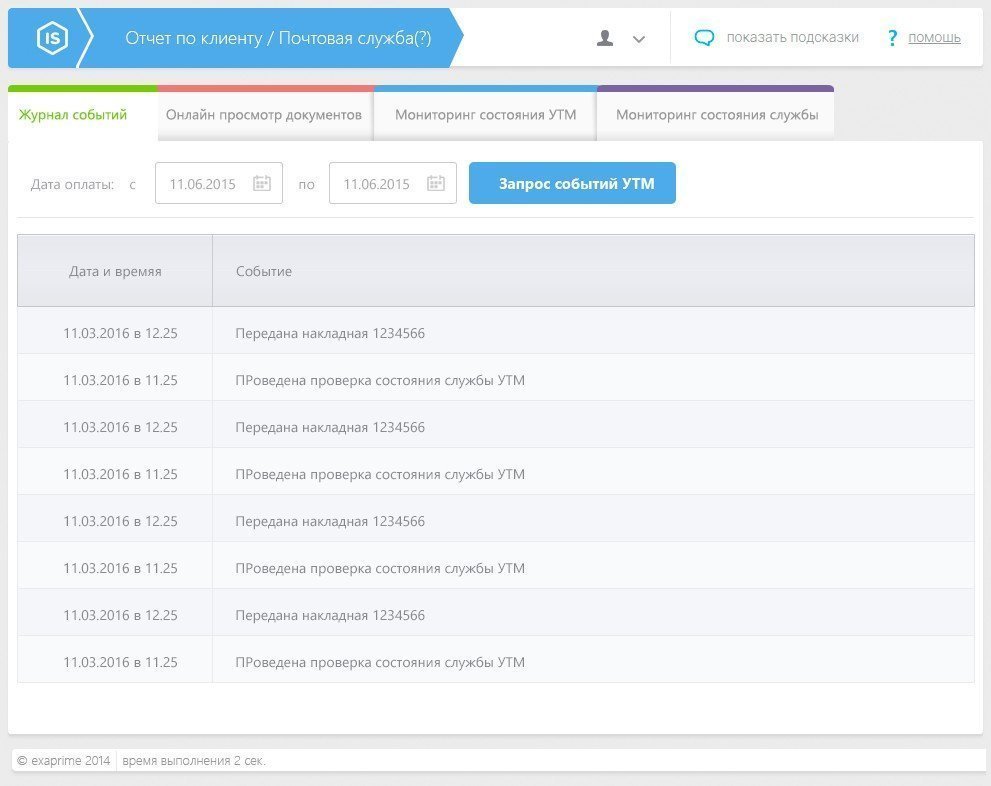Open the 'помощь' help link

coord(934,38)
